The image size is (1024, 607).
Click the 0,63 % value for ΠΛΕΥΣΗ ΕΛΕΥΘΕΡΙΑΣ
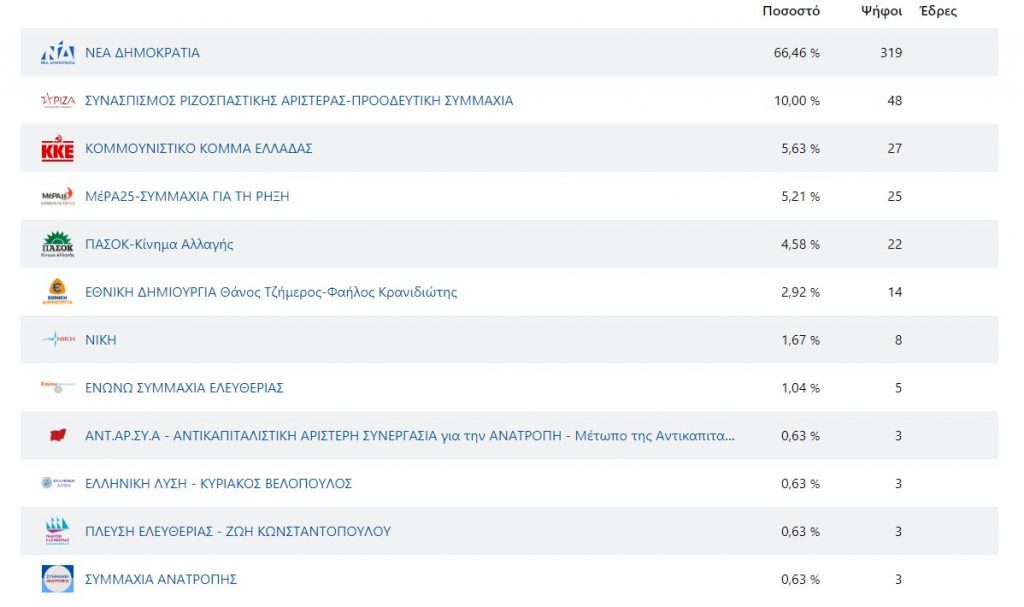pos(801,531)
